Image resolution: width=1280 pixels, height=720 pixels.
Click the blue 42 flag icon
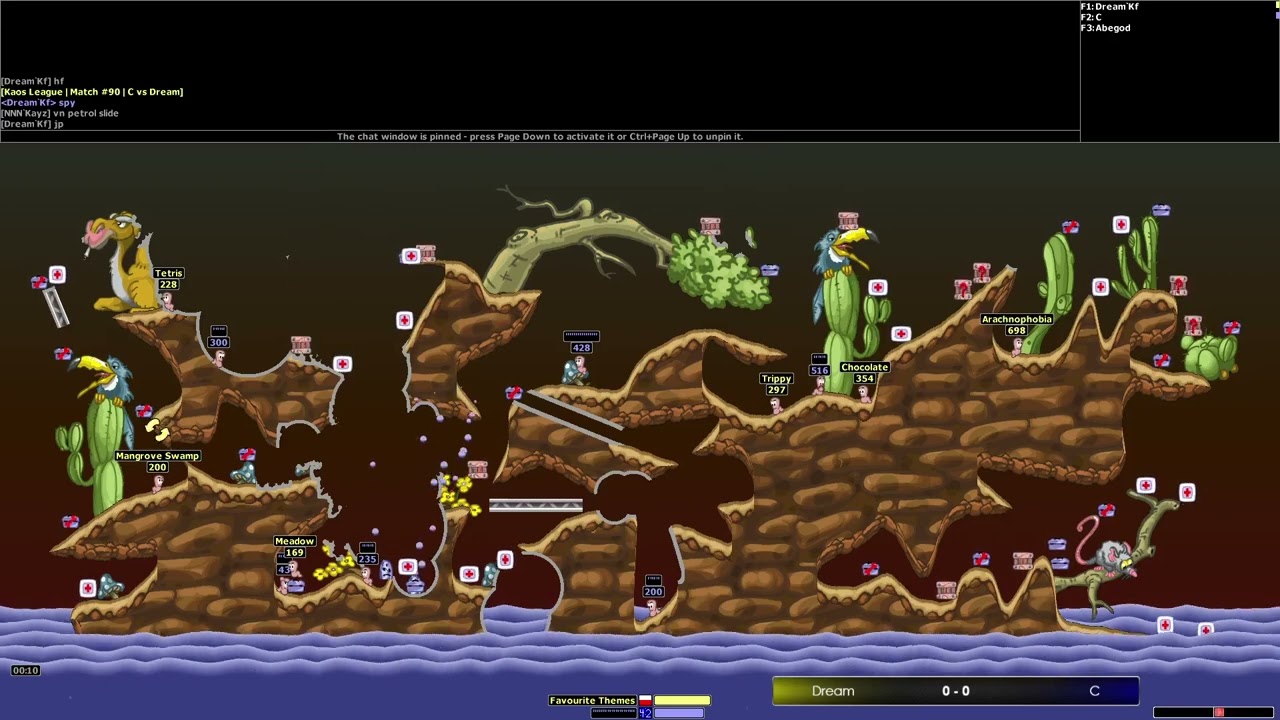645,713
